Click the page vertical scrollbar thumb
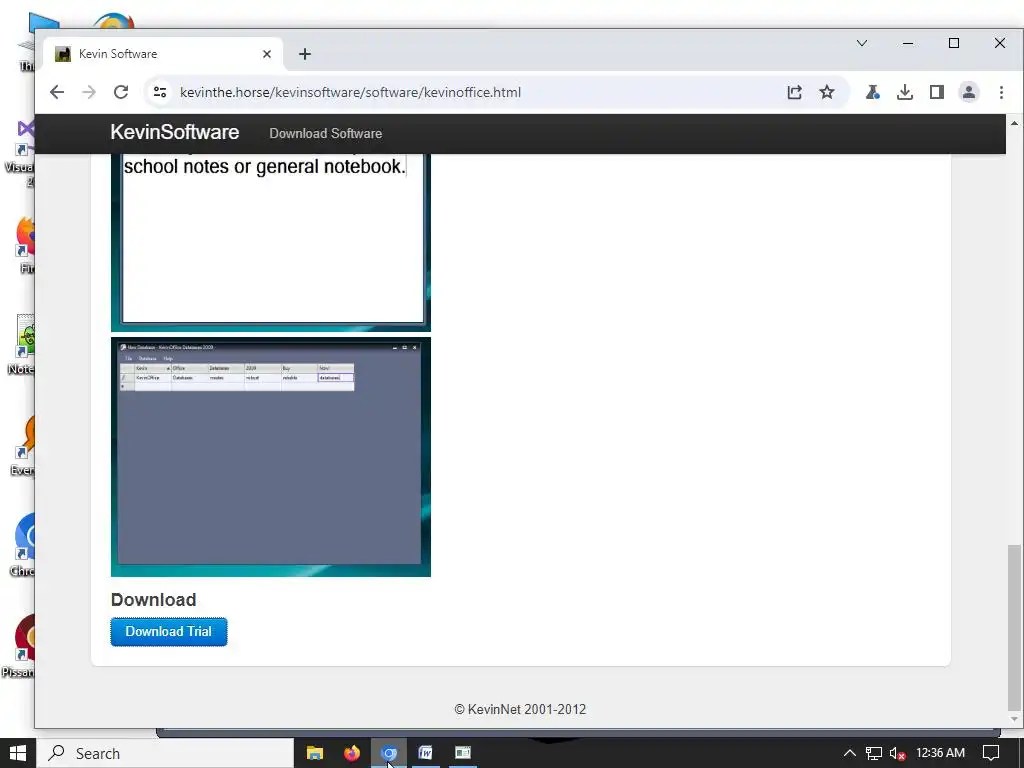Image resolution: width=1024 pixels, height=768 pixels. [x=1014, y=627]
